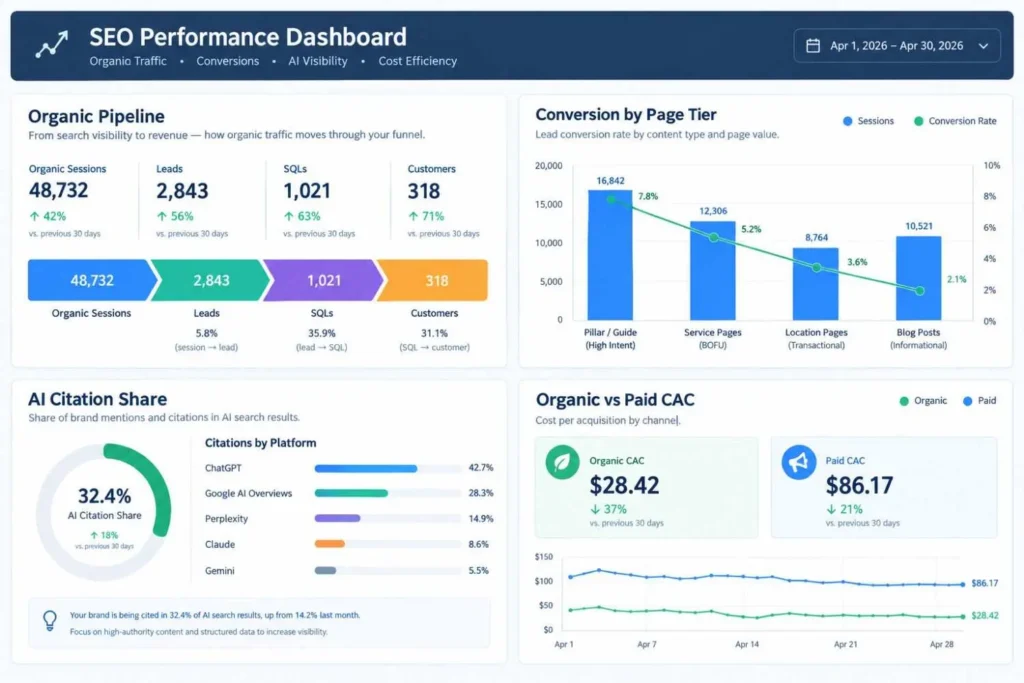This screenshot has width=1024, height=683.
Task: Click the 5.2% conversion rate data point
Action: point(714,237)
